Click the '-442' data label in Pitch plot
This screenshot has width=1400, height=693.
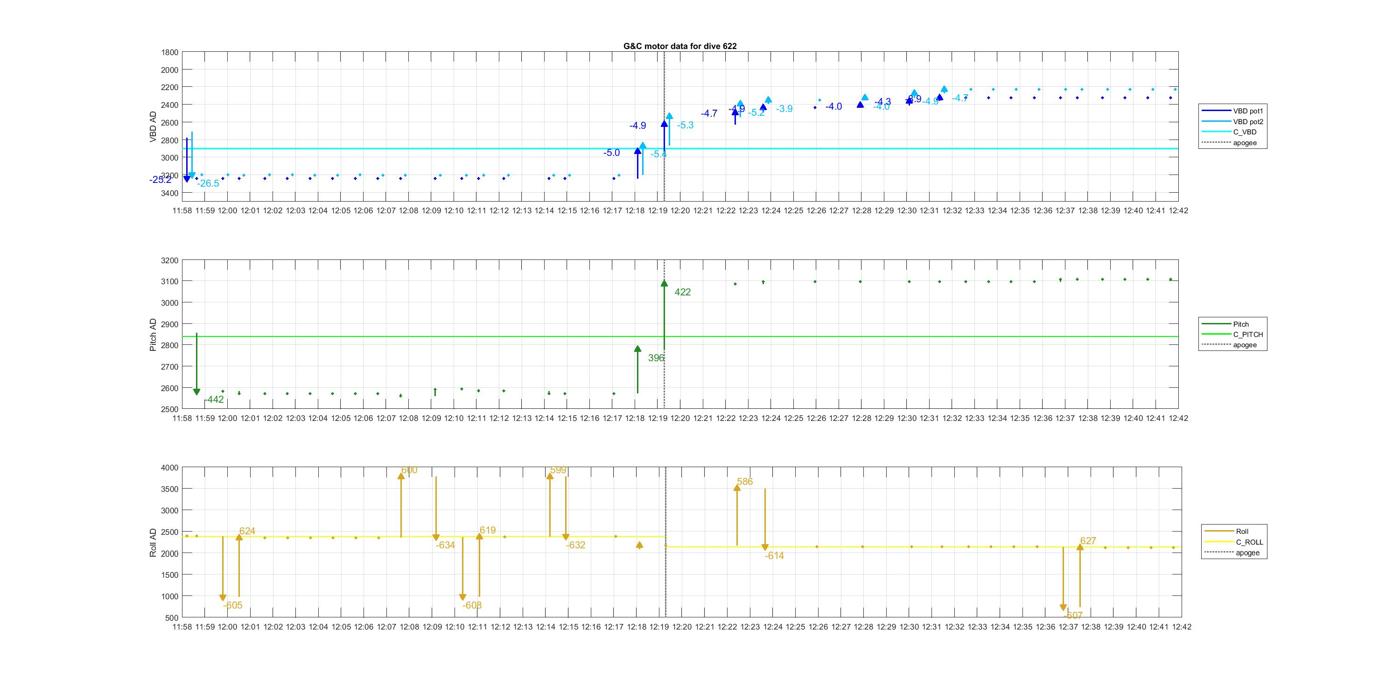pyautogui.click(x=213, y=400)
